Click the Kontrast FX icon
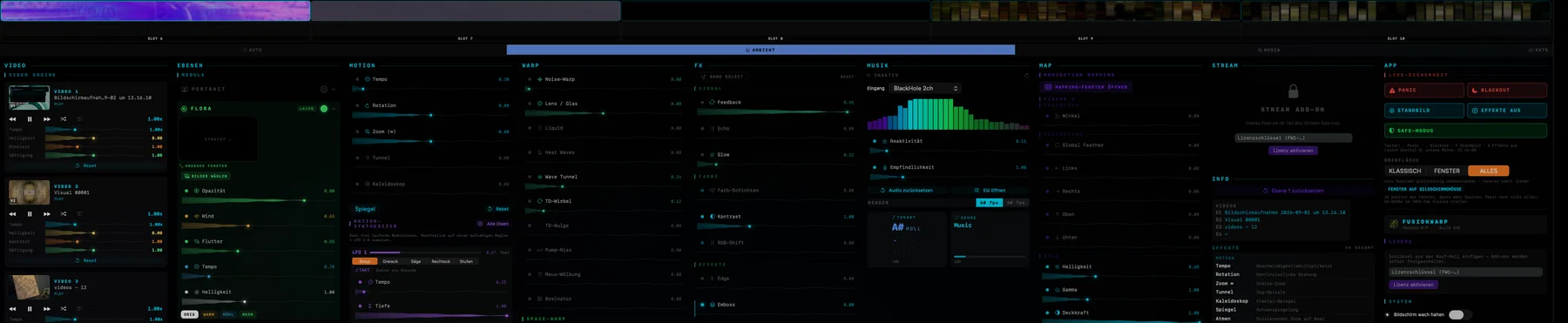 point(713,216)
